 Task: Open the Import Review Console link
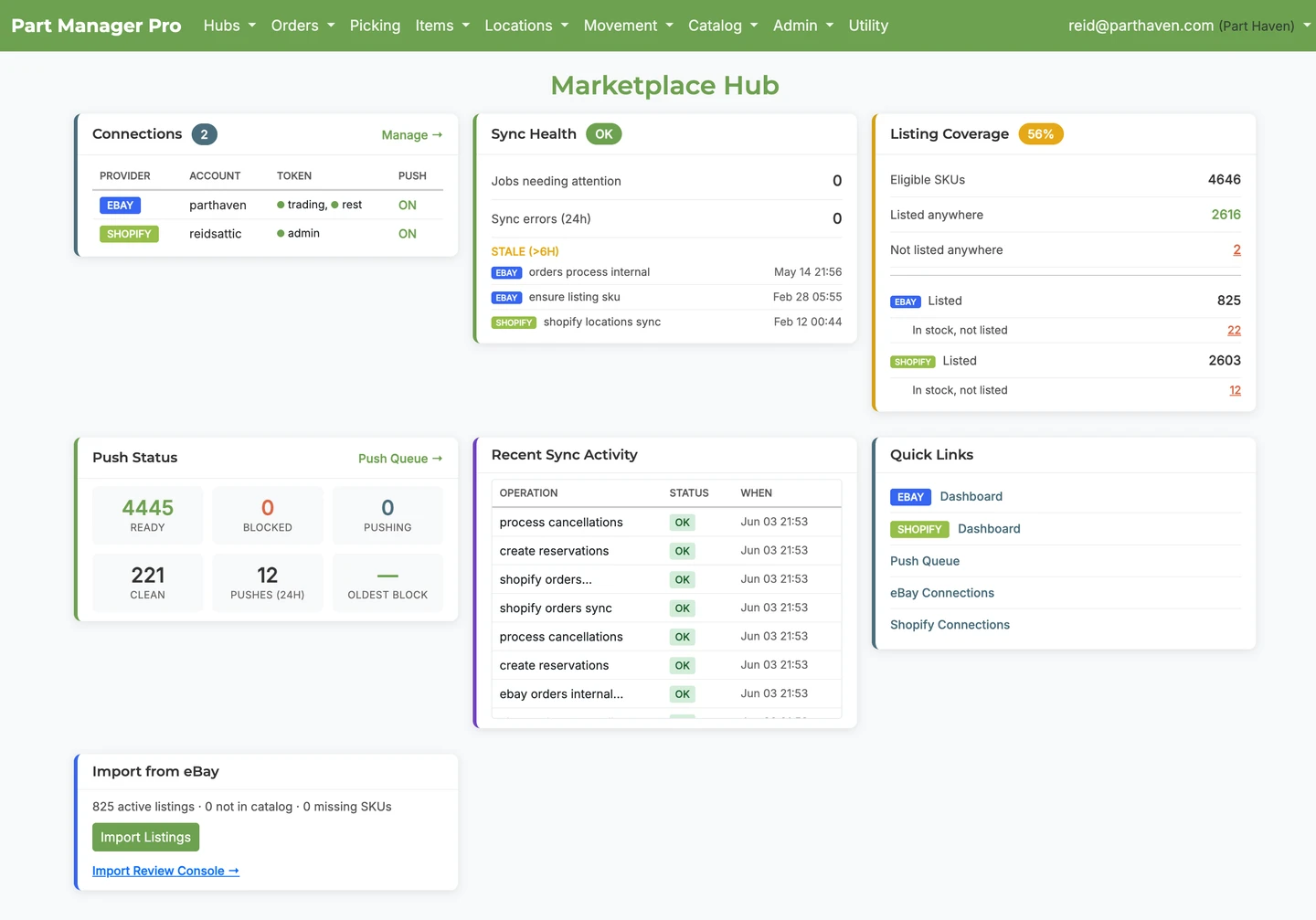click(165, 871)
